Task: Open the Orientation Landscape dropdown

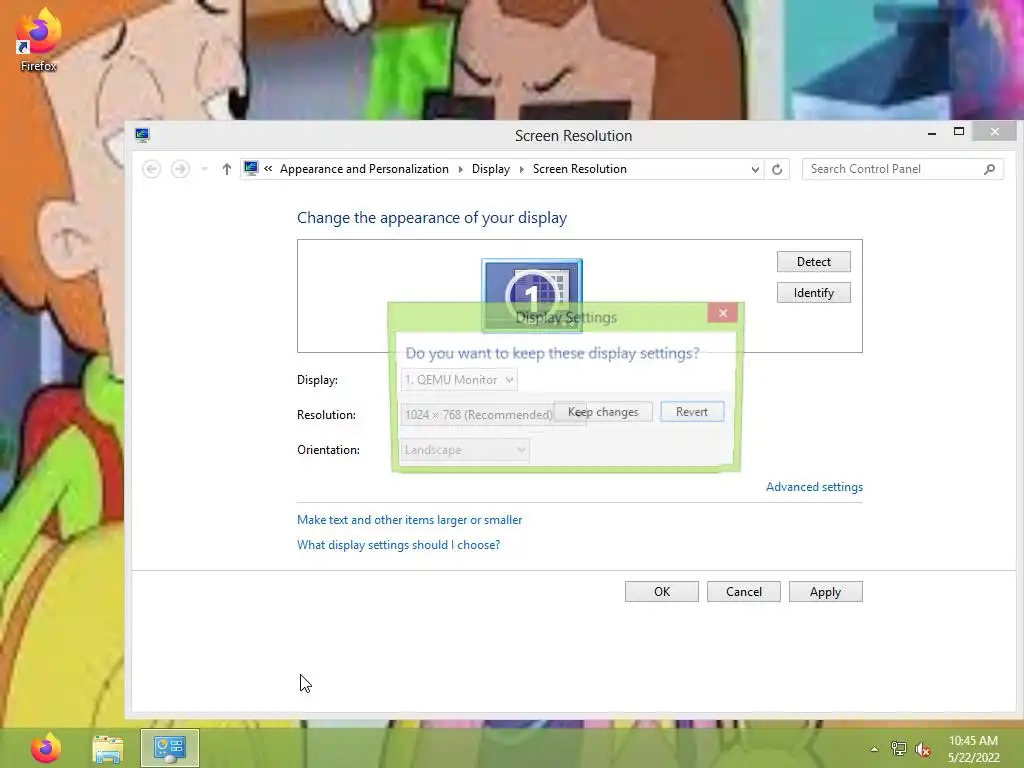Action: click(464, 450)
